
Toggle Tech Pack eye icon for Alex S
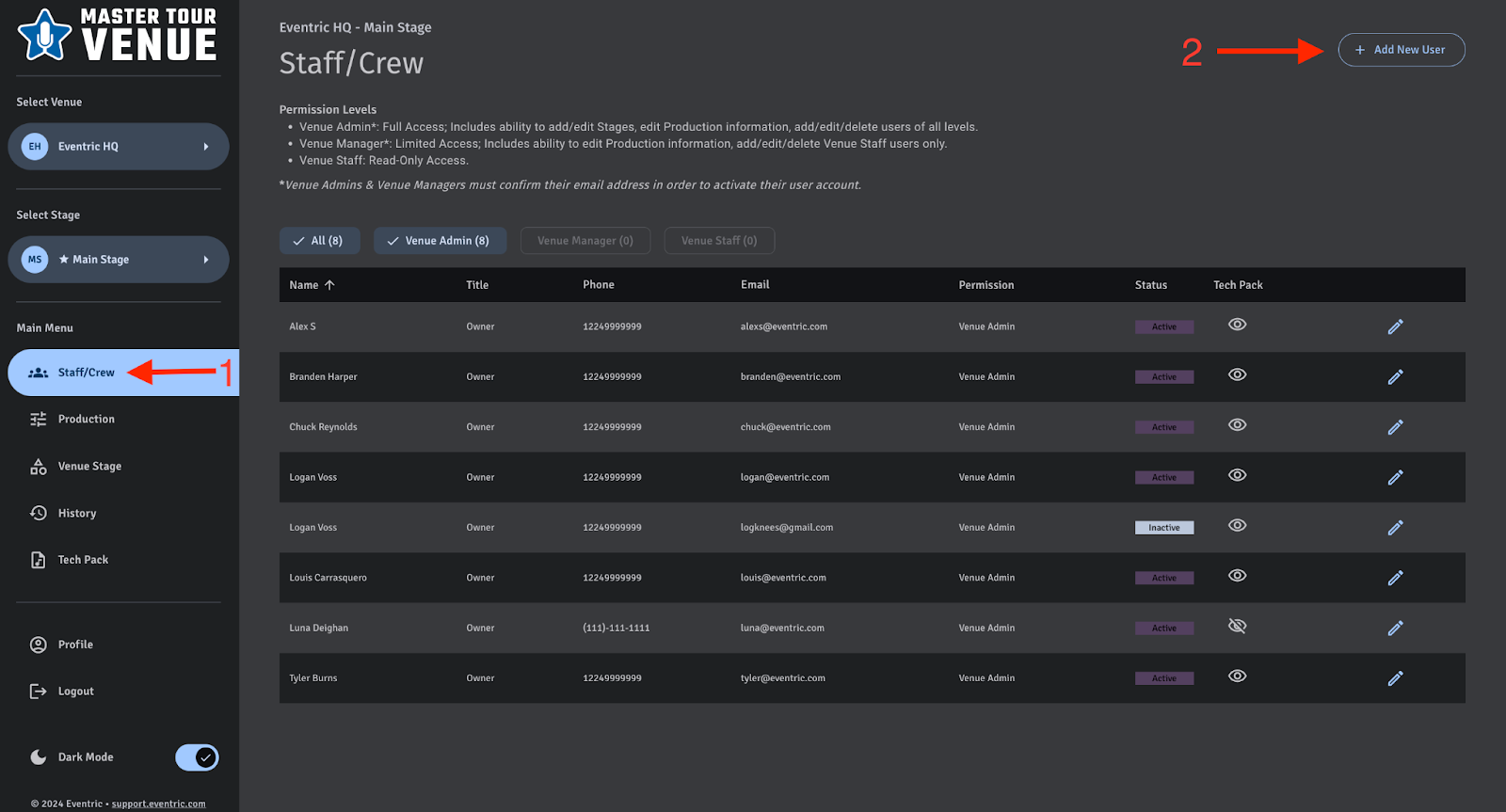point(1237,325)
